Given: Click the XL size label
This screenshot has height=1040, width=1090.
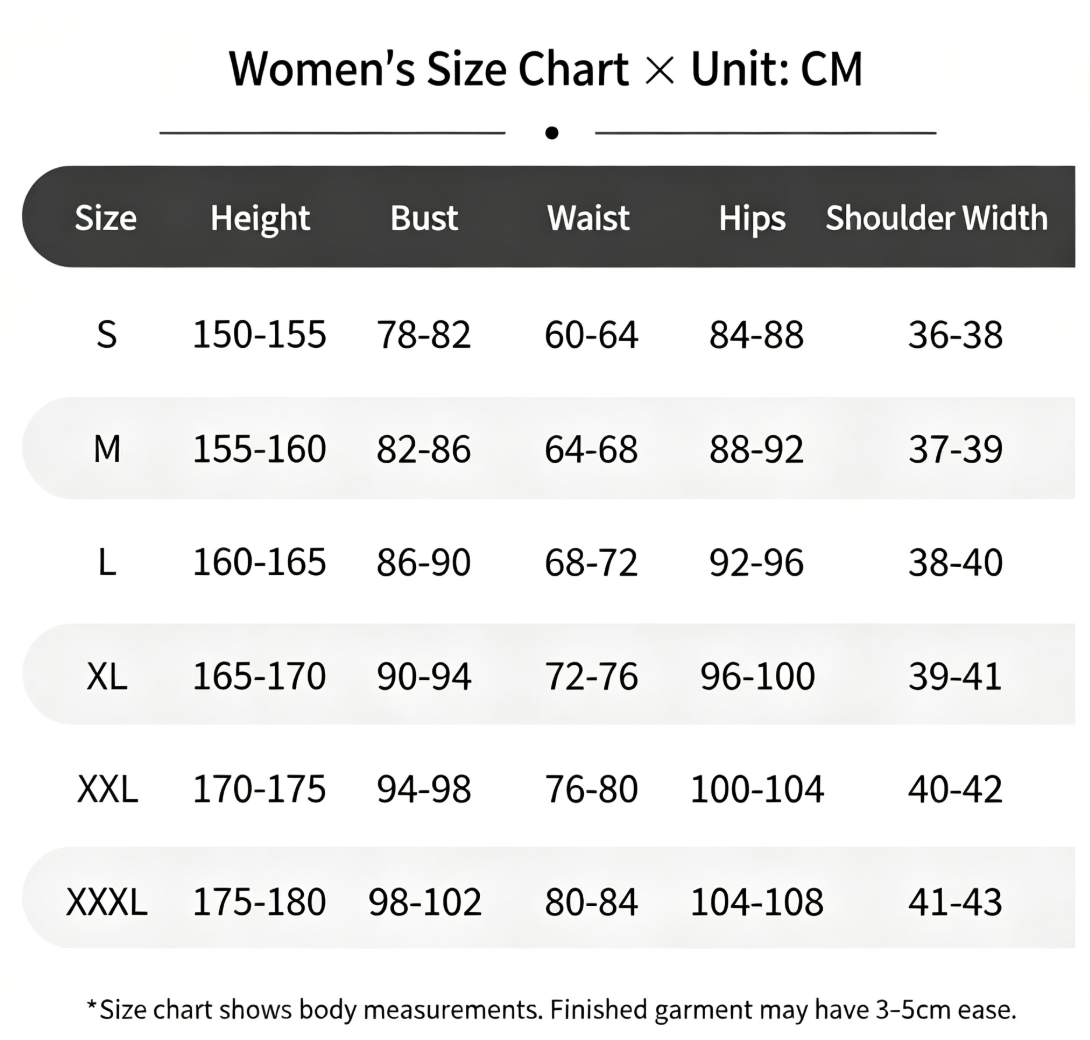Looking at the screenshot, I should coord(107,676).
